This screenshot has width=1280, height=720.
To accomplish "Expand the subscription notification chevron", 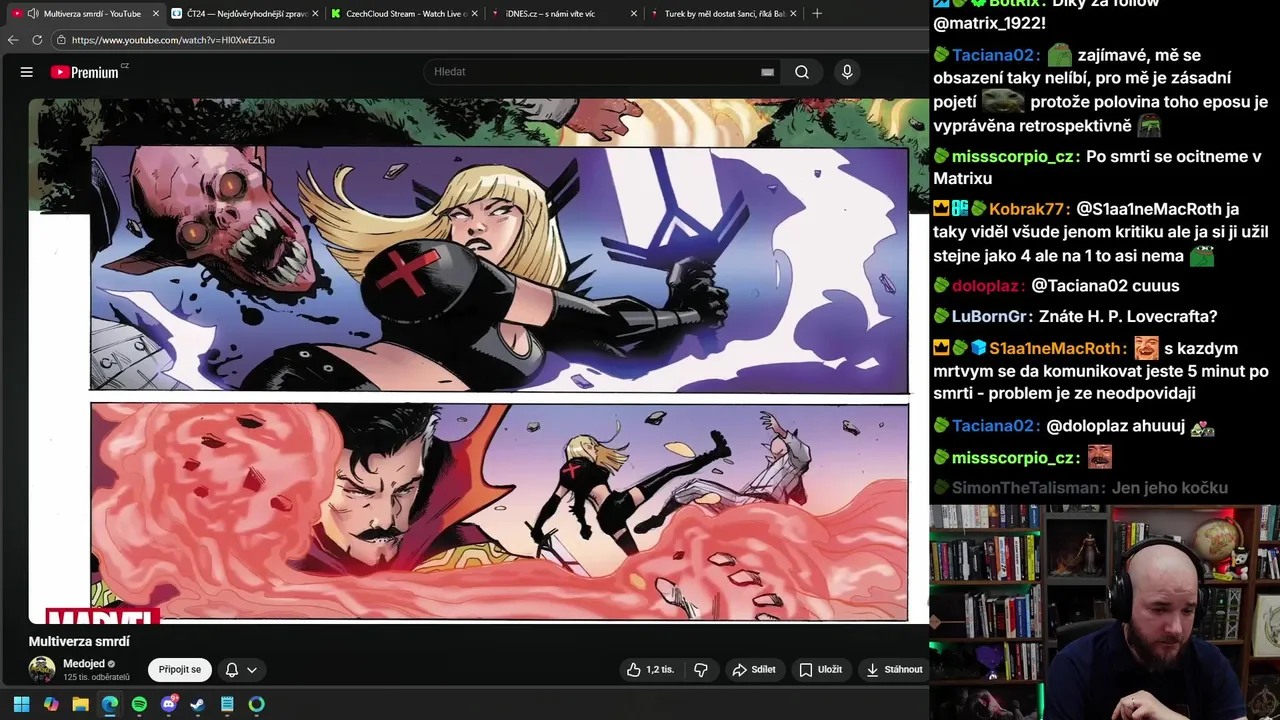I will (x=252, y=670).
